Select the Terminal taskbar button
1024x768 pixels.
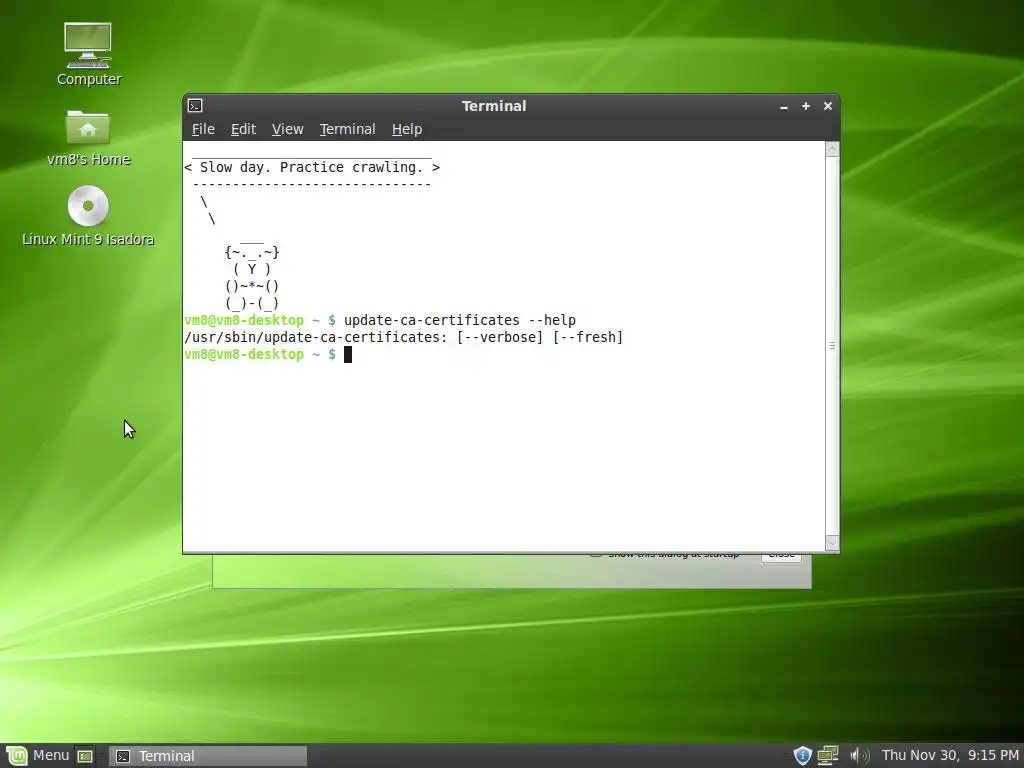click(x=208, y=756)
